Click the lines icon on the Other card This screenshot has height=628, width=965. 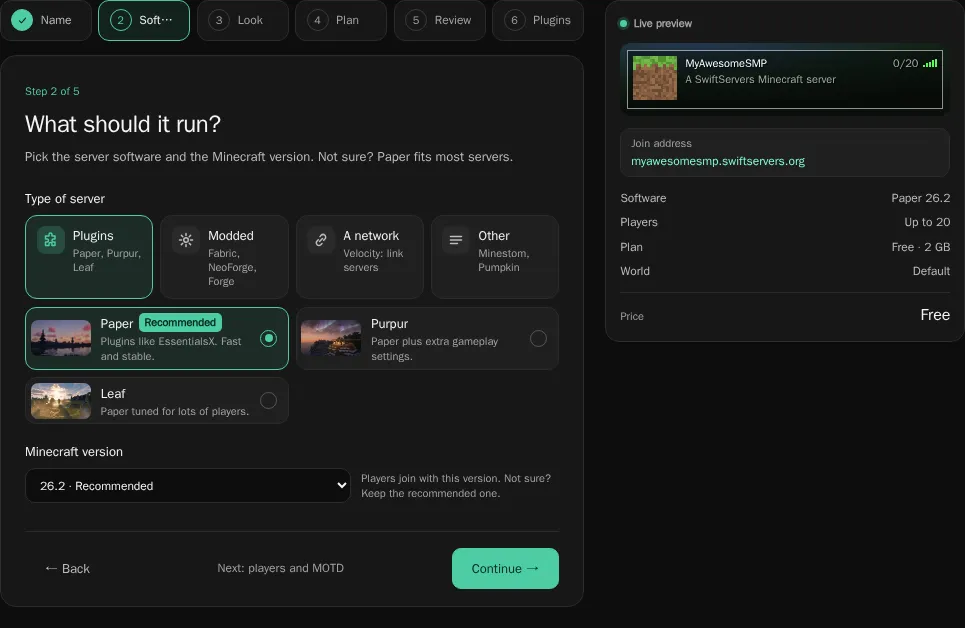(456, 240)
